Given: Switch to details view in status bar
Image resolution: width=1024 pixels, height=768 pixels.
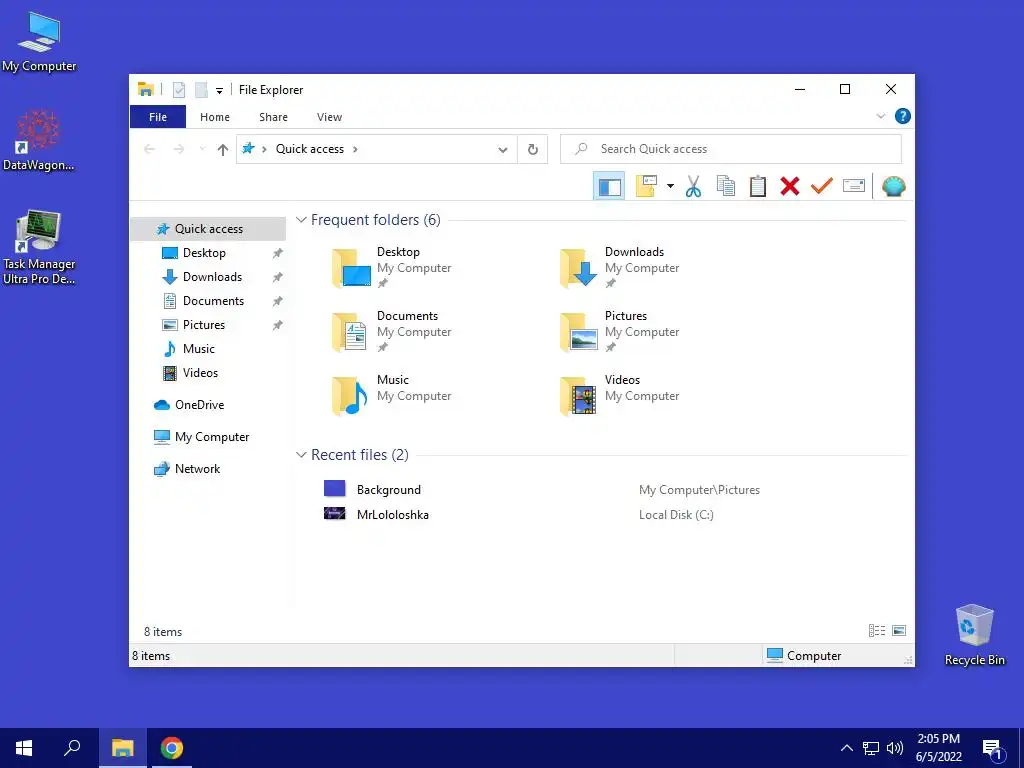Looking at the screenshot, I should [877, 631].
